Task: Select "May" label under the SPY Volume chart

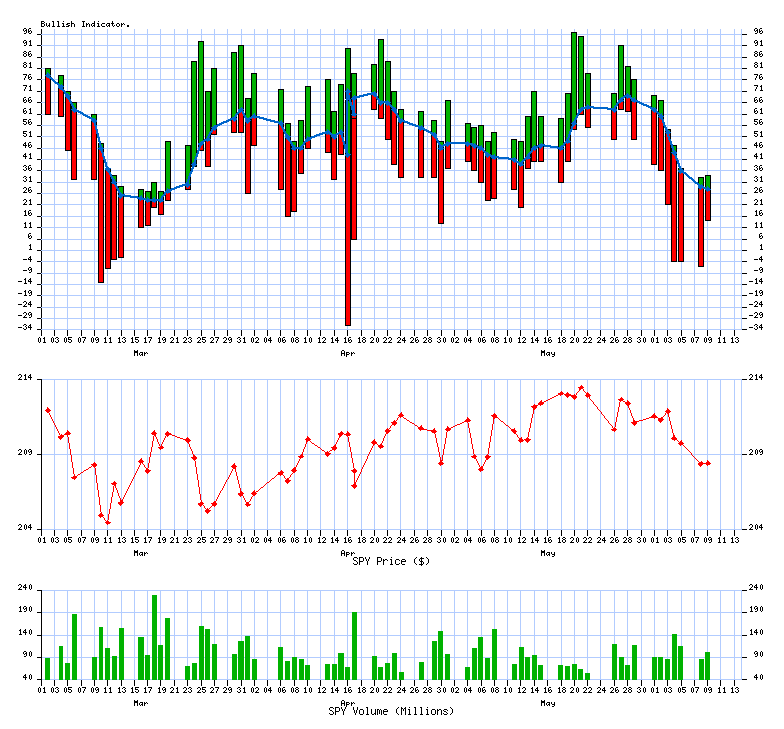Action: (548, 703)
